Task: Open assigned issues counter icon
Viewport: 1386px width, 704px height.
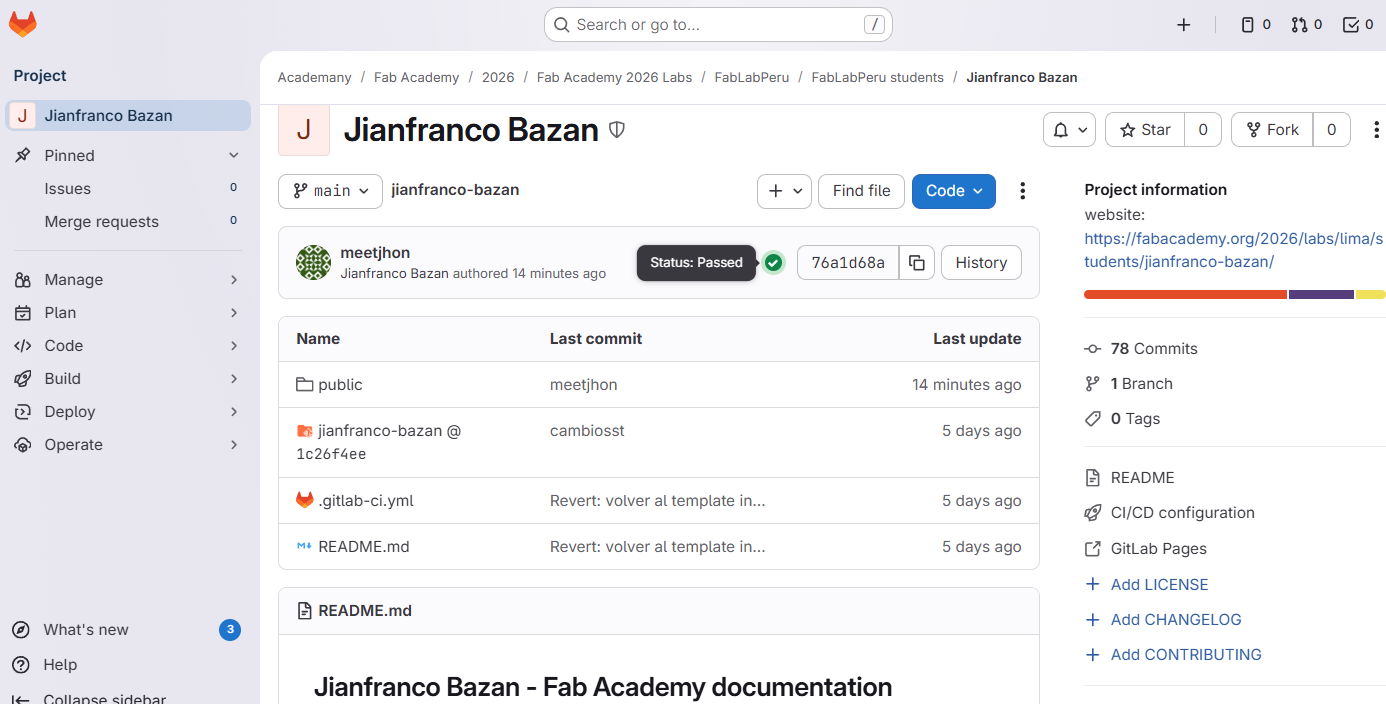Action: (1255, 25)
